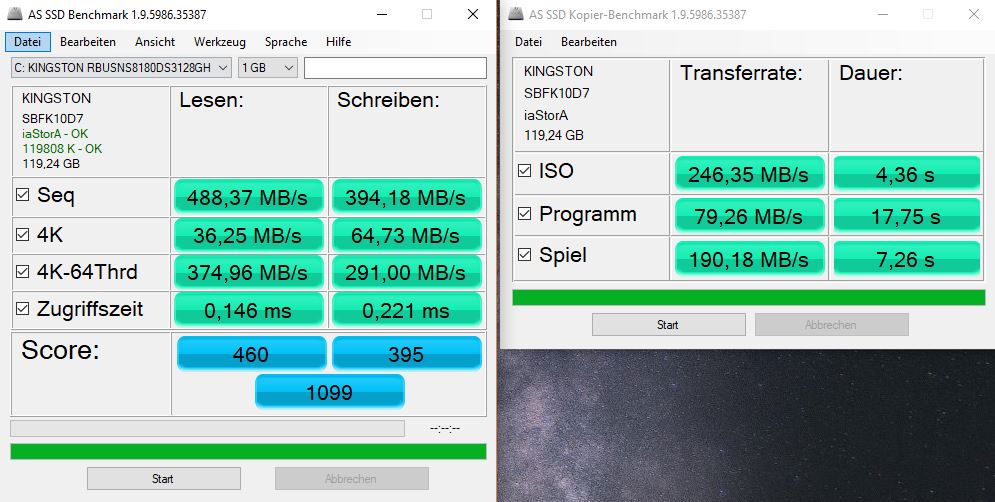Open Bearbeiten menu in AS SSD Benchmark
The height and width of the screenshot is (502, 995).
pos(88,42)
